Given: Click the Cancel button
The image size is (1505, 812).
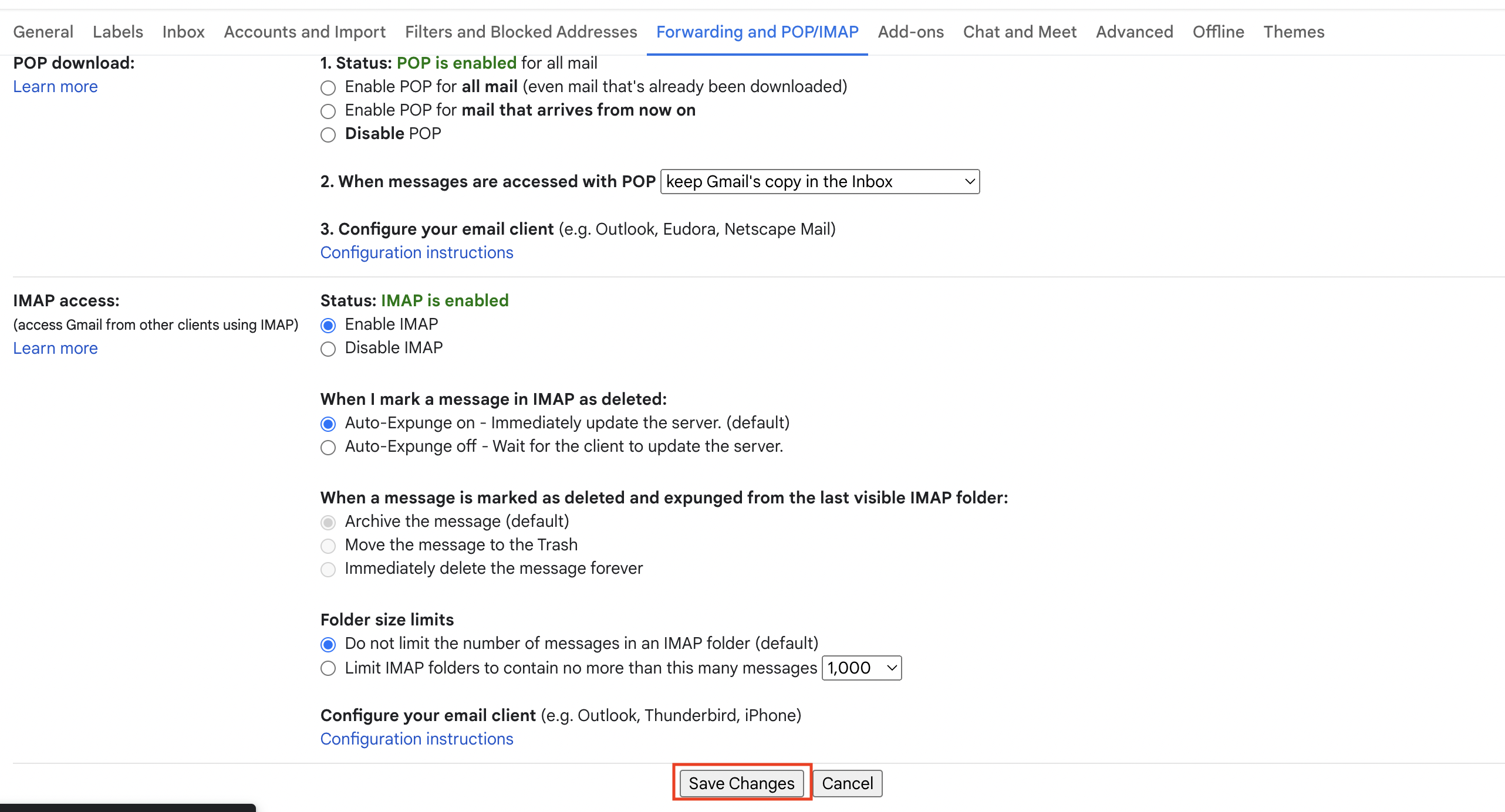Looking at the screenshot, I should click(849, 784).
